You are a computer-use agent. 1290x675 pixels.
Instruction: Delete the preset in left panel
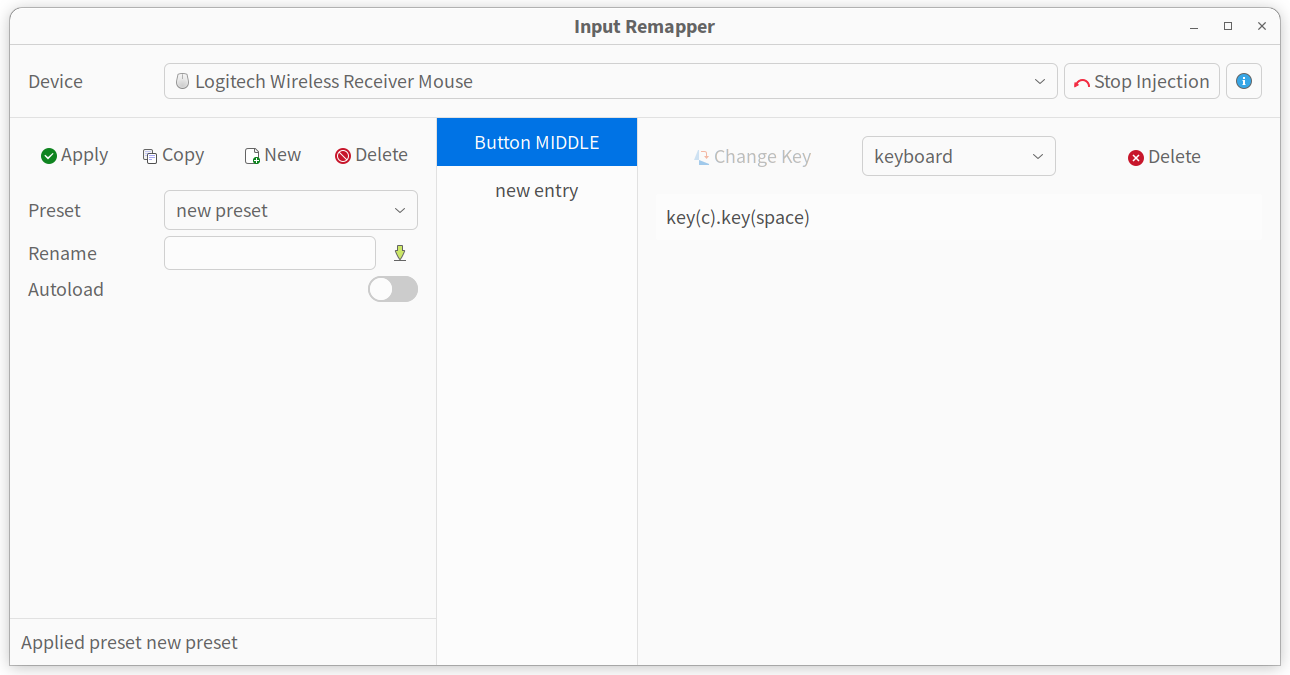click(x=371, y=155)
